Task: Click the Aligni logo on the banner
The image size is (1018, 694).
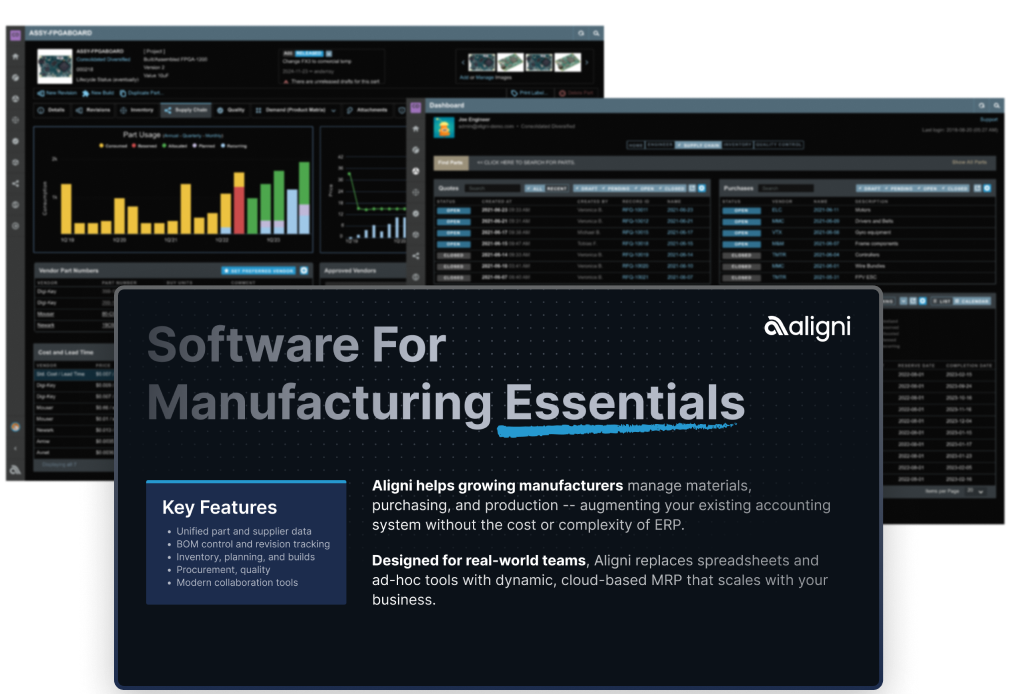Action: pyautogui.click(x=807, y=327)
